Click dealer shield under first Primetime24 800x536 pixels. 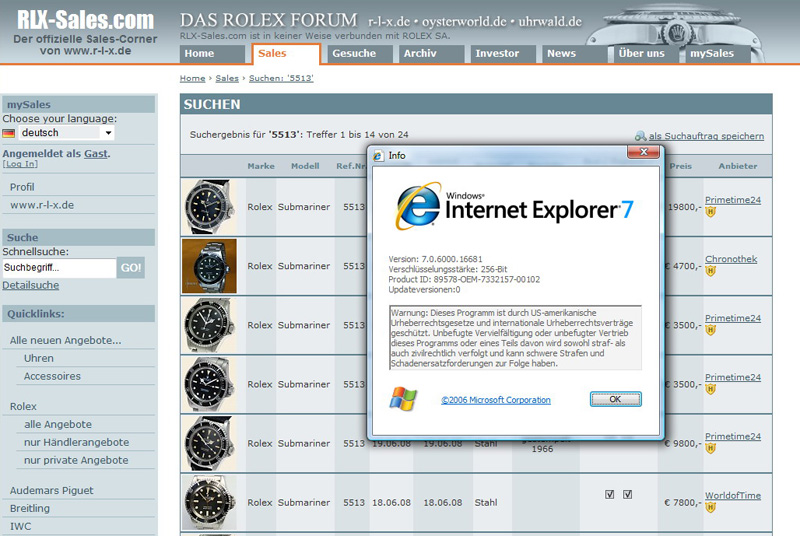point(710,212)
